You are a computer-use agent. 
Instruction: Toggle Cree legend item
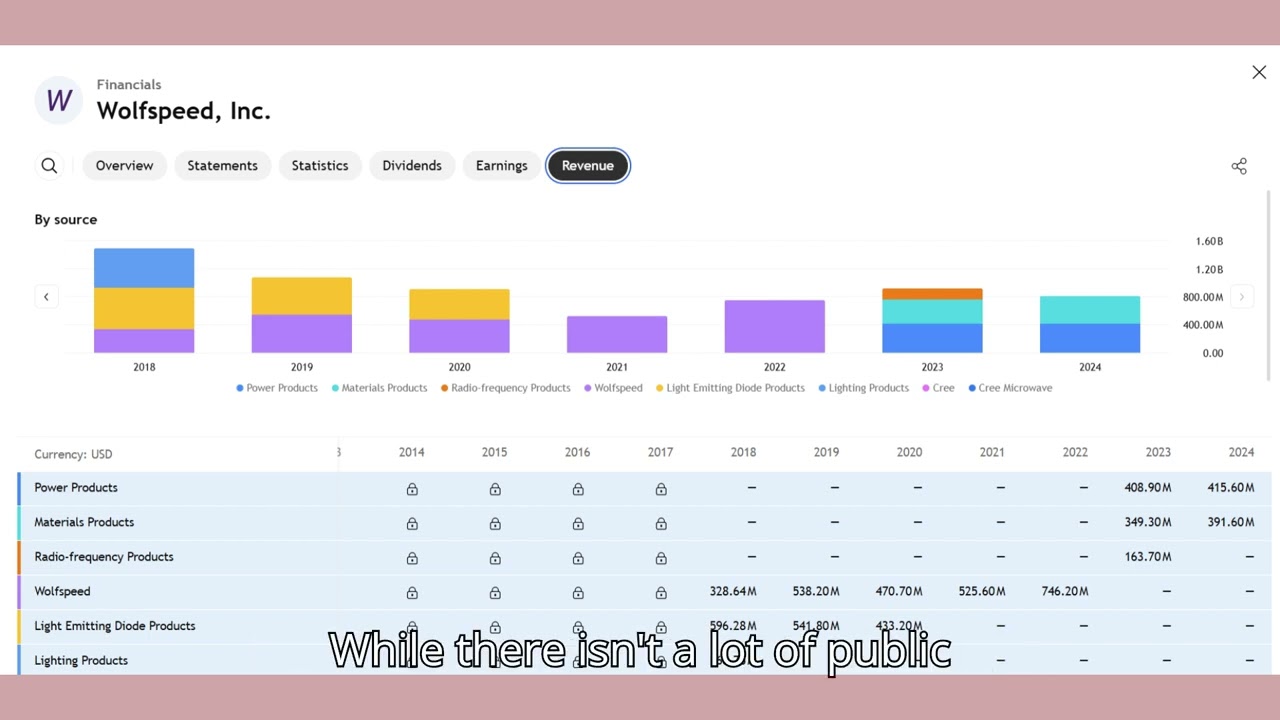pos(938,388)
